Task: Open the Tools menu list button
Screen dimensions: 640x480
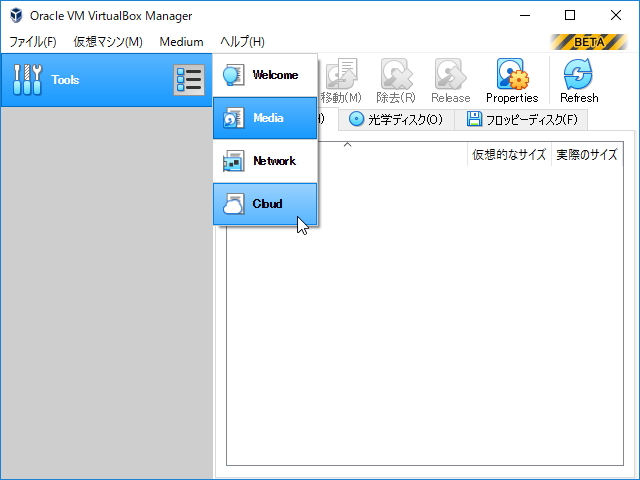Action: point(189,80)
